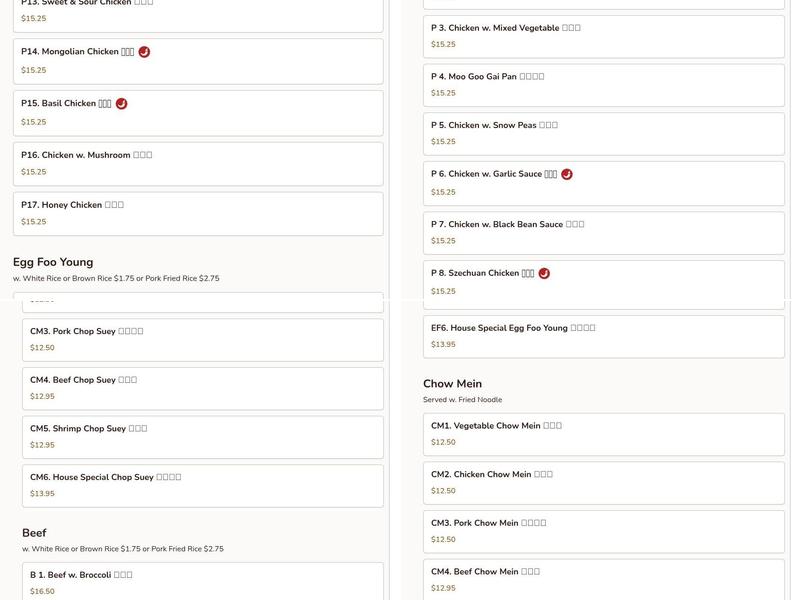Image resolution: width=800 pixels, height=600 pixels.
Task: Click spicy icon next to Szechuan Chicken
Action: (544, 273)
